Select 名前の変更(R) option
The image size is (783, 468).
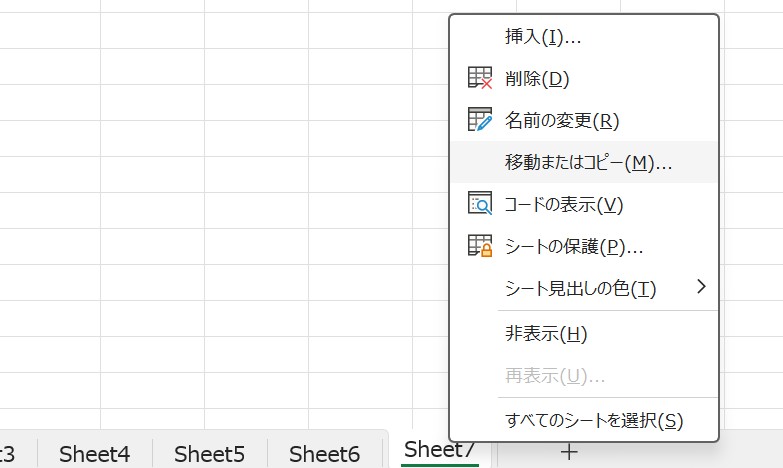(562, 121)
